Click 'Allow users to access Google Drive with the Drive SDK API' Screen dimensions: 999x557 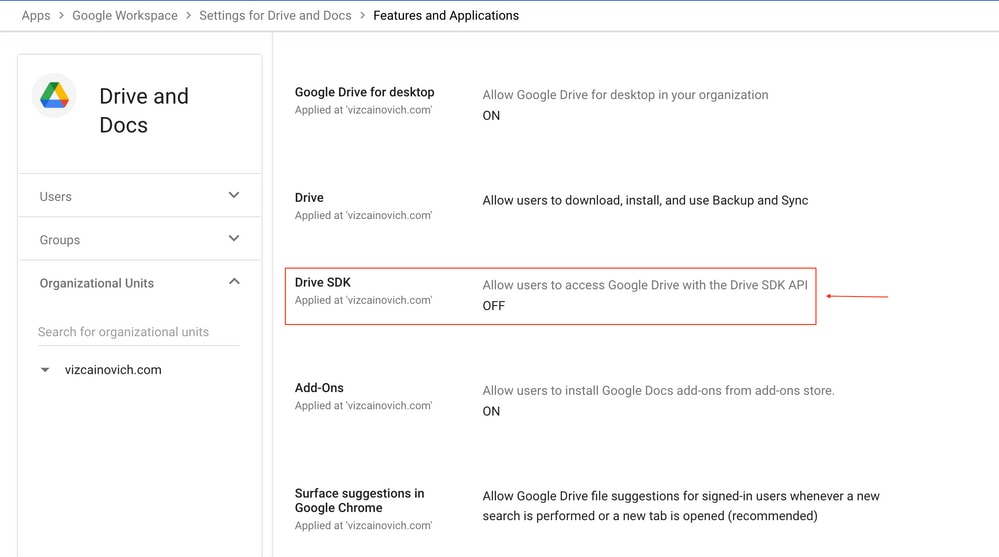click(x=645, y=285)
